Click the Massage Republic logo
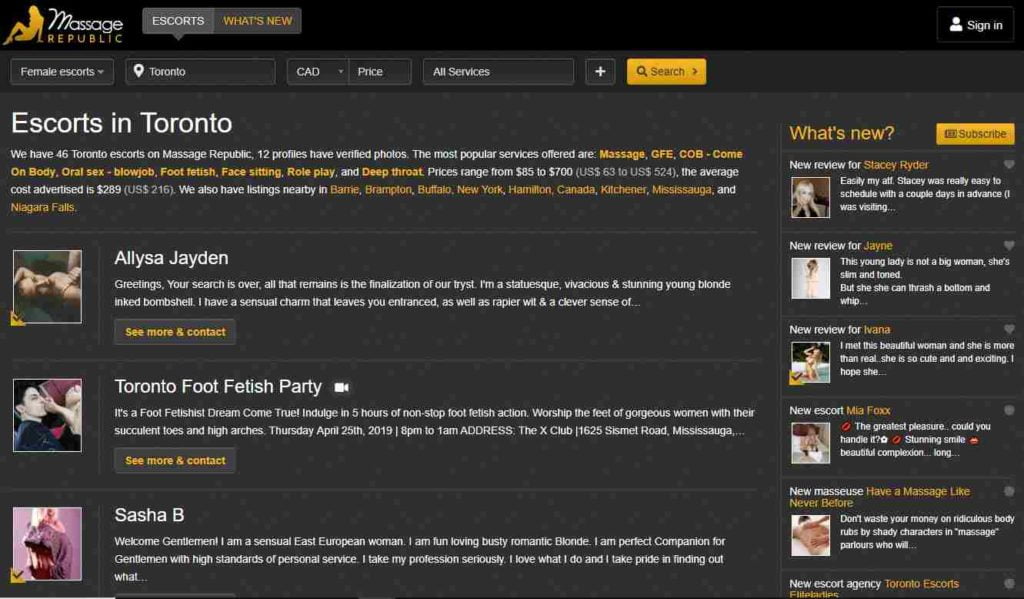The width and height of the screenshot is (1024, 599). click(63, 25)
